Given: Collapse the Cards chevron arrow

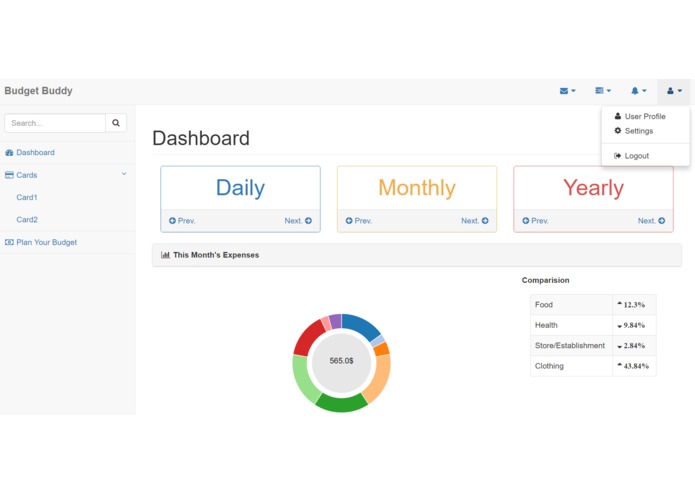Looking at the screenshot, I should click(124, 174).
